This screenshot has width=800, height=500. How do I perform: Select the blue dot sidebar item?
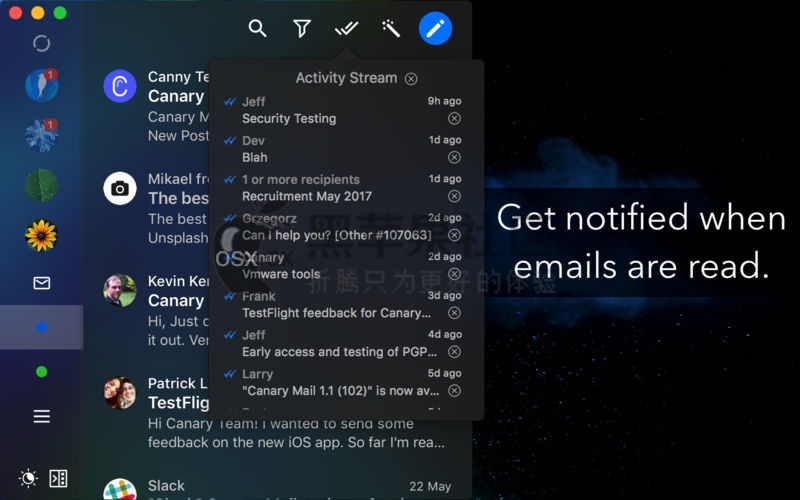(41, 327)
